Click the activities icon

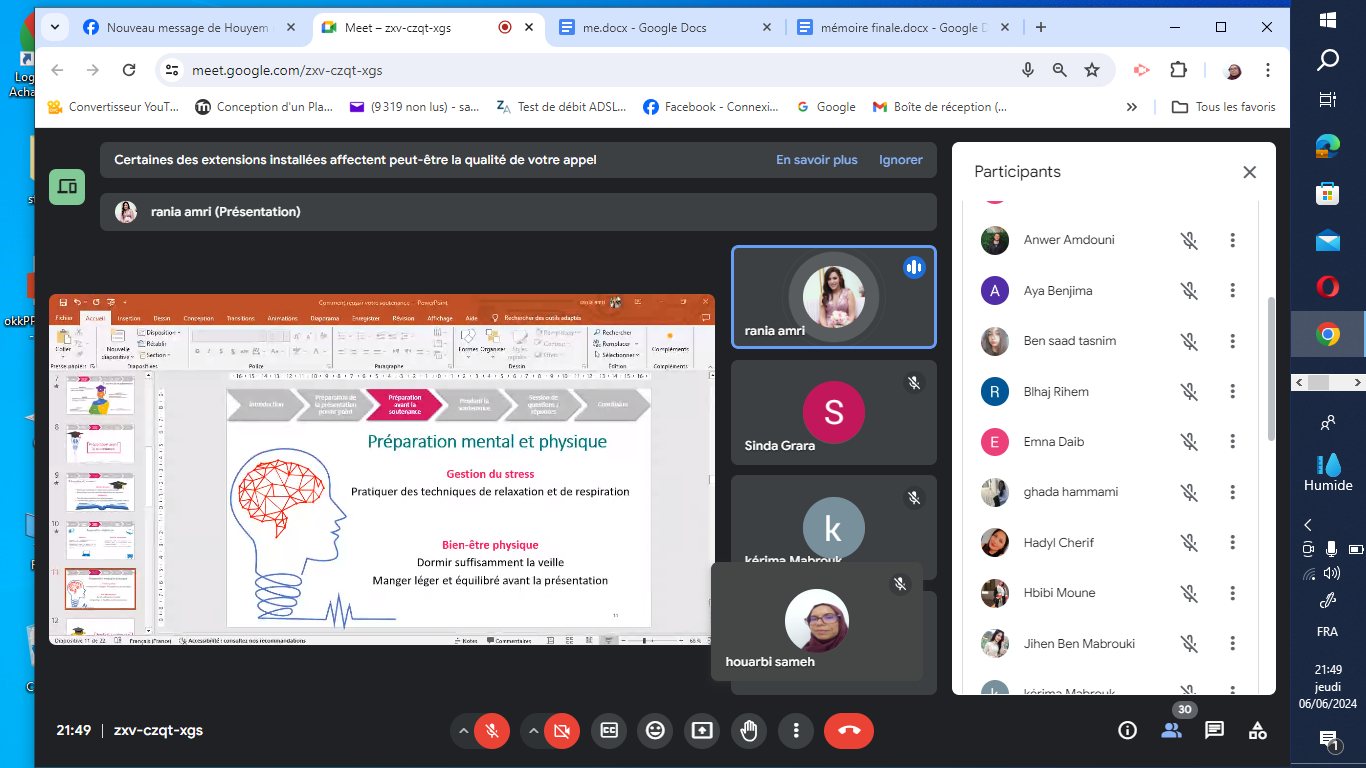[x=1258, y=730]
